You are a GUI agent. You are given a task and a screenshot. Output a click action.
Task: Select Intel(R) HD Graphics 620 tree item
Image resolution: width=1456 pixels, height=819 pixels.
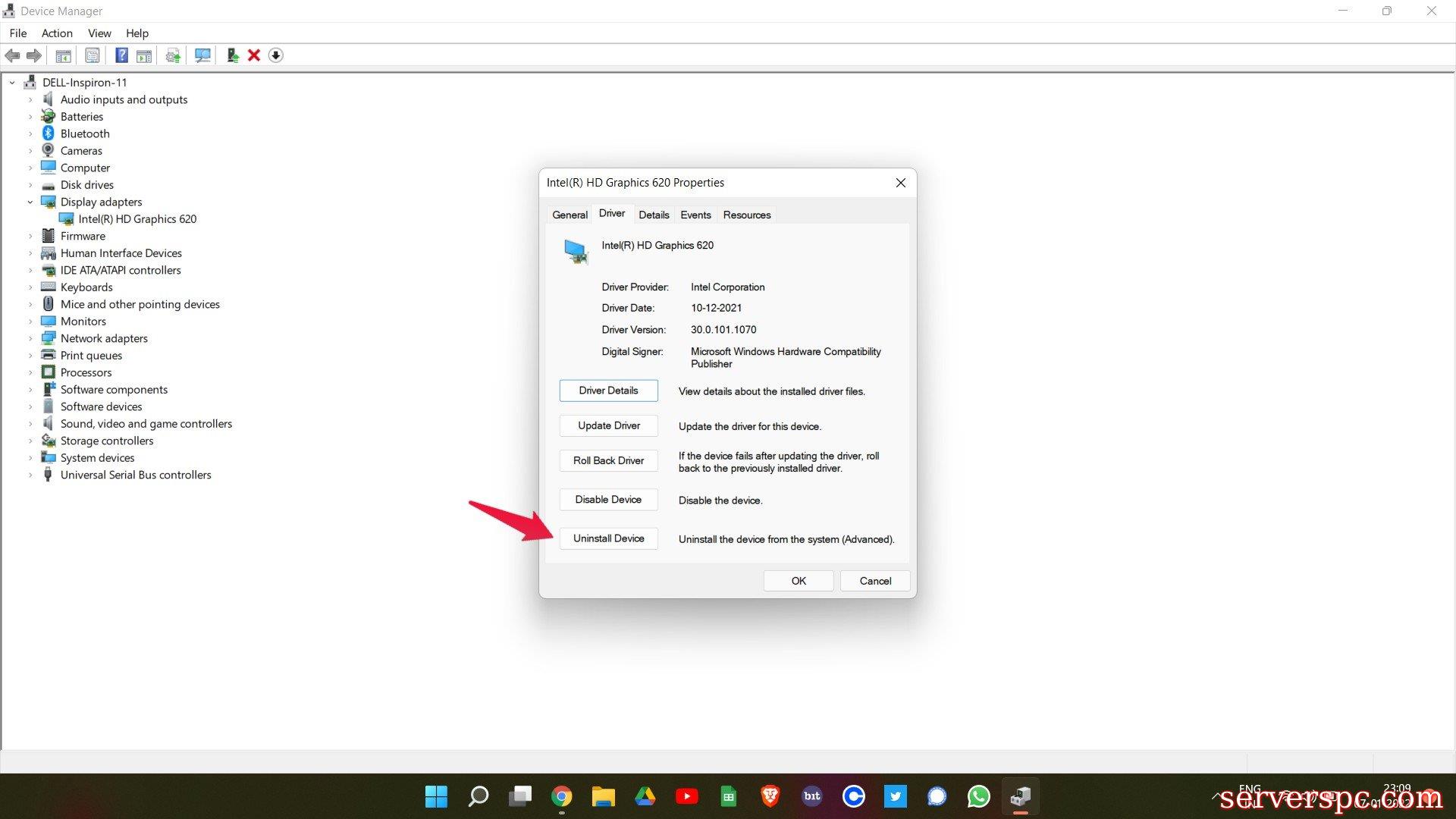tap(137, 219)
